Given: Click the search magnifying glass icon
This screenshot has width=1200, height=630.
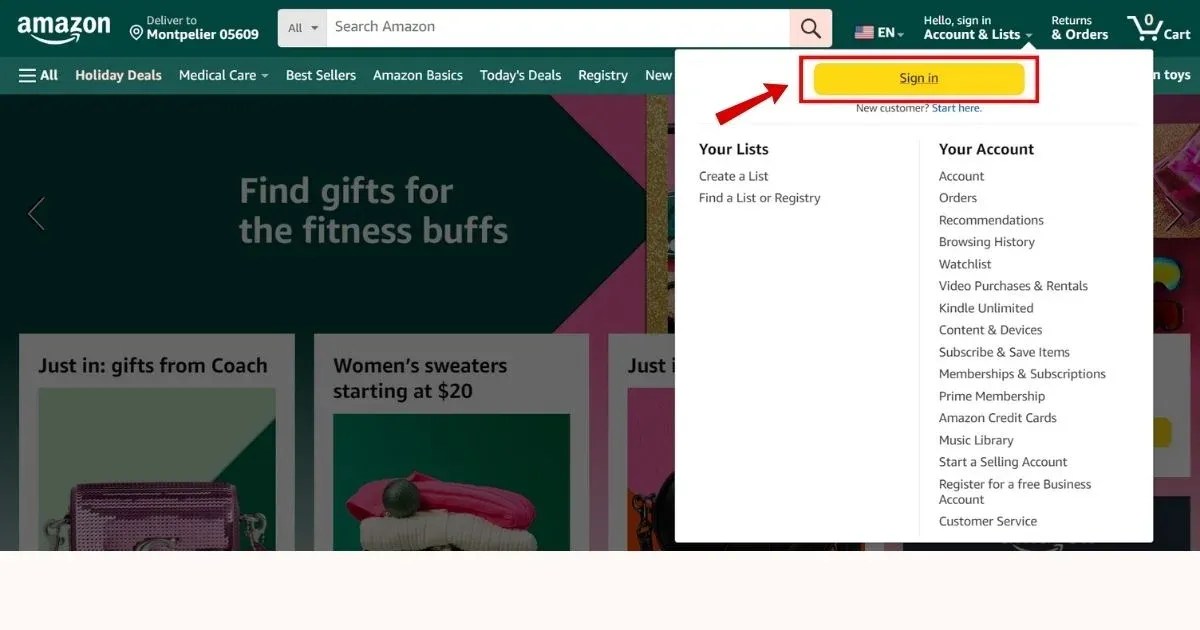Looking at the screenshot, I should 810,27.
